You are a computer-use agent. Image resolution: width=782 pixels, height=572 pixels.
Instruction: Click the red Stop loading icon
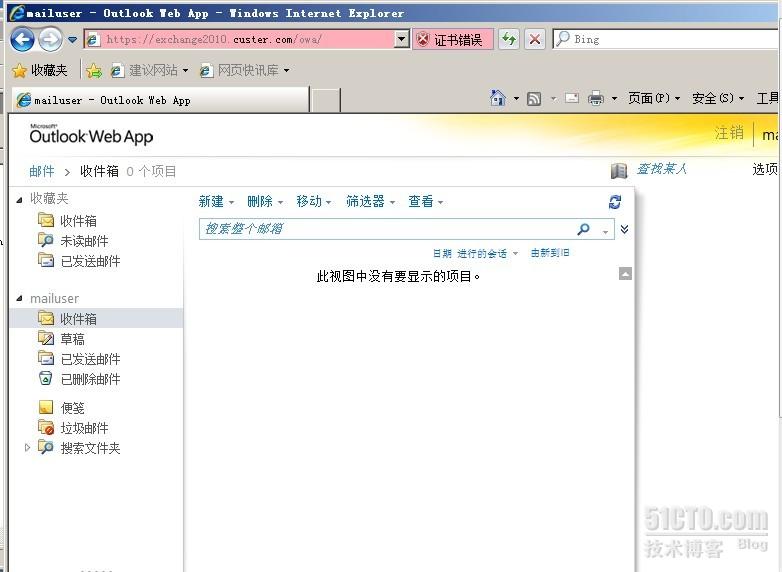535,39
